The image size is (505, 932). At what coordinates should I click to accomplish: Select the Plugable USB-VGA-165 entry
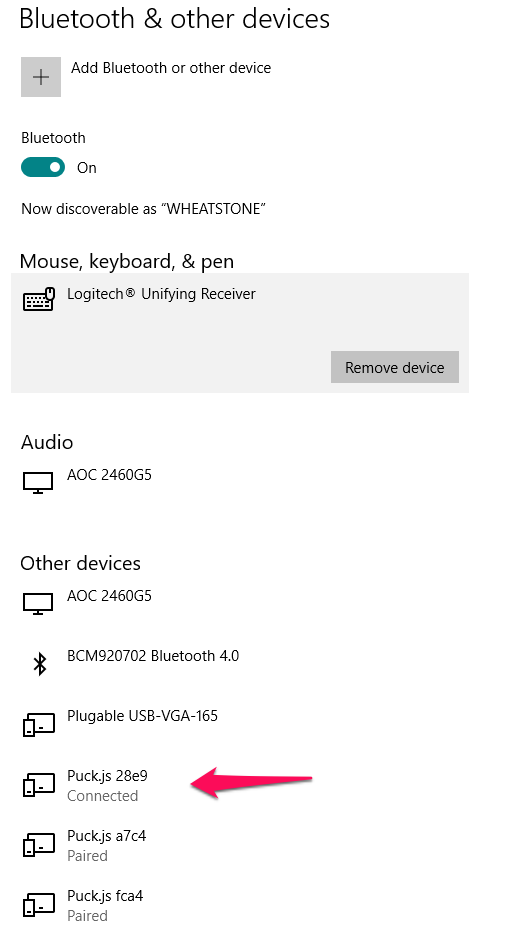click(143, 716)
